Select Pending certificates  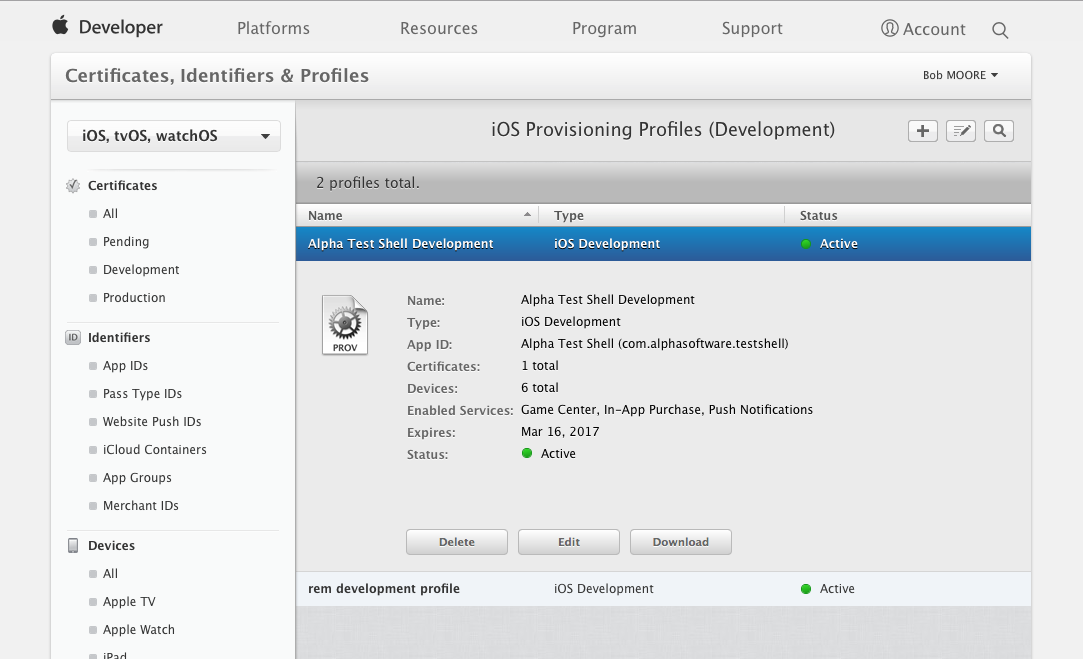tap(126, 242)
